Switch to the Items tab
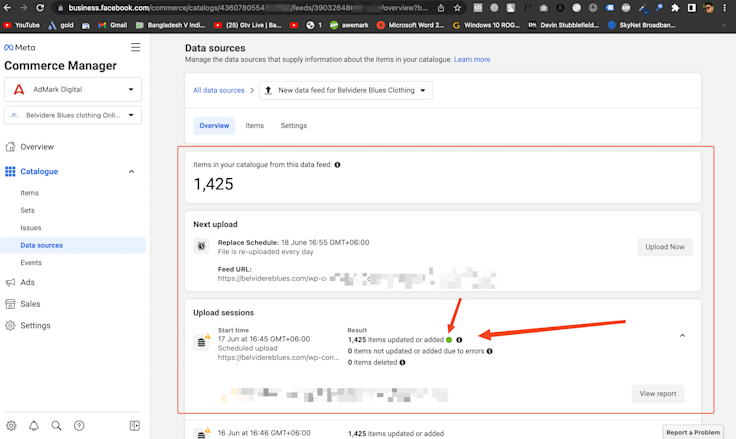This screenshot has height=439, width=736. (x=254, y=126)
